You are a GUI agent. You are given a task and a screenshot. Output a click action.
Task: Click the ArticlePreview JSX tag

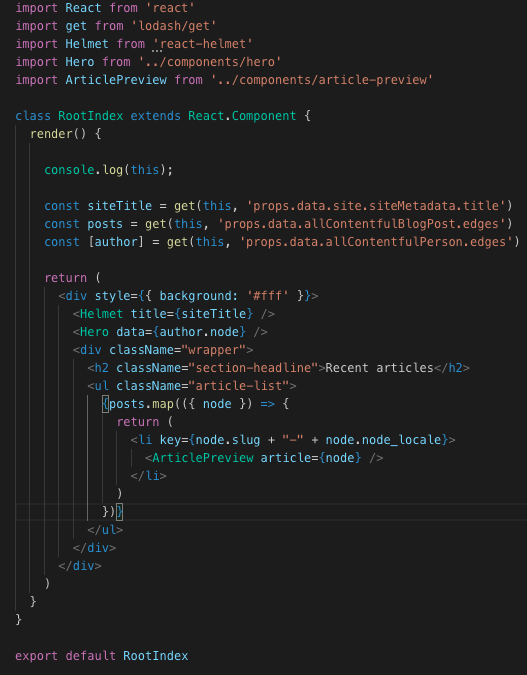(x=264, y=458)
